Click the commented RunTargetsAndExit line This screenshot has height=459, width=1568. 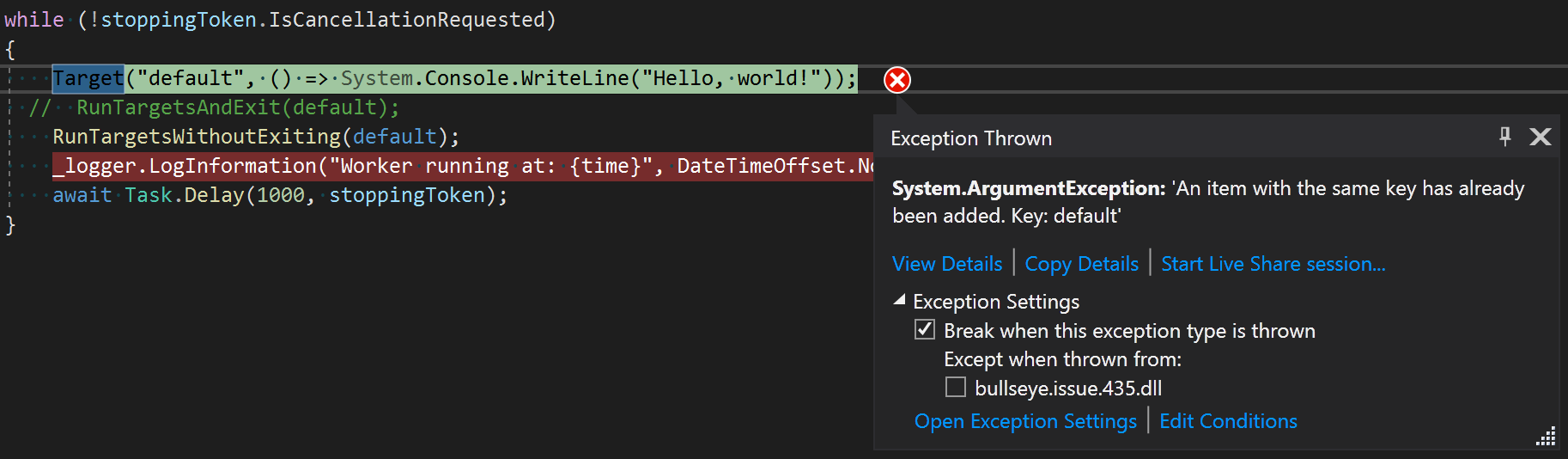[x=215, y=107]
